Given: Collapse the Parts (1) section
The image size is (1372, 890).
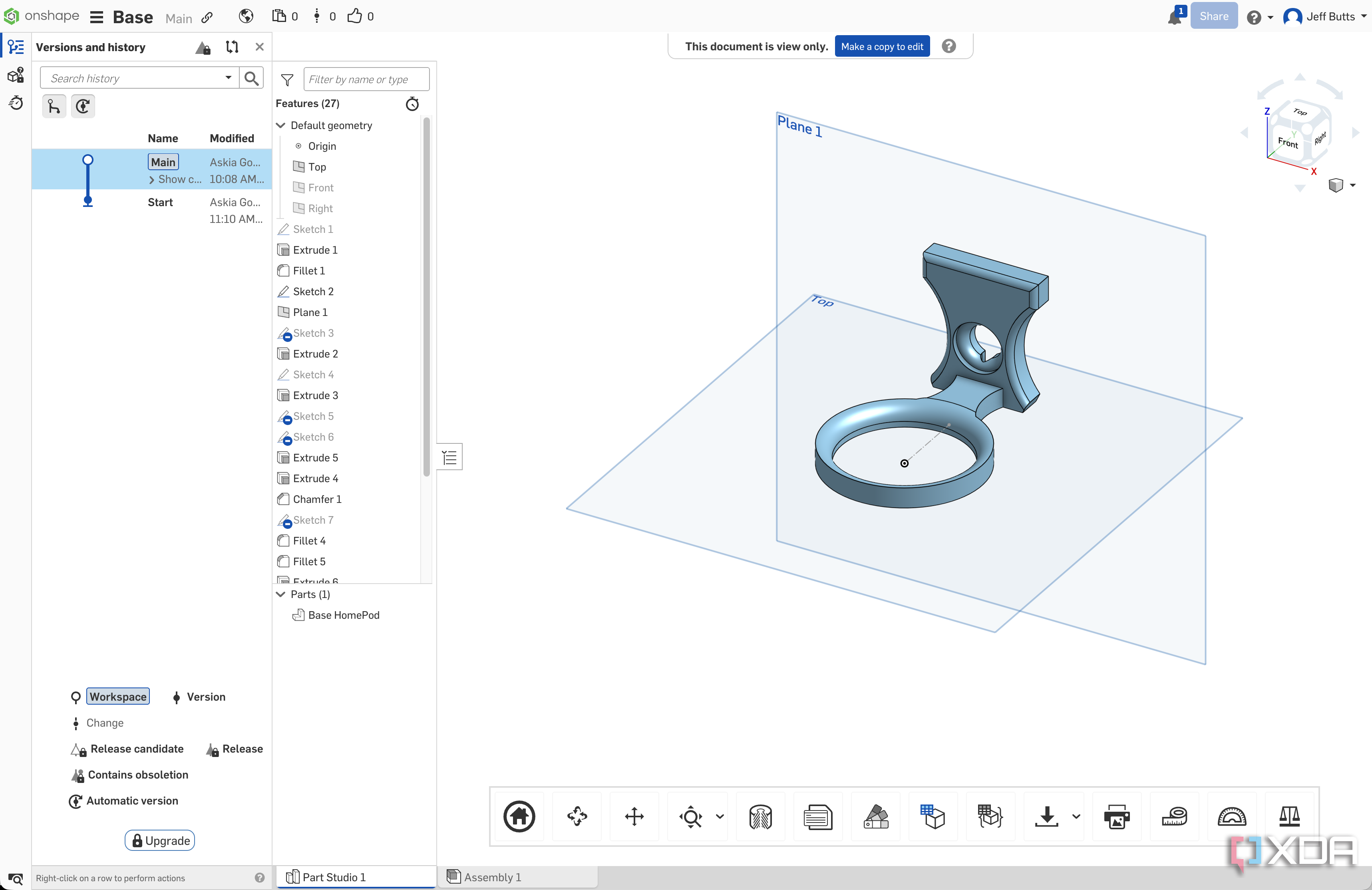Looking at the screenshot, I should coord(281,594).
